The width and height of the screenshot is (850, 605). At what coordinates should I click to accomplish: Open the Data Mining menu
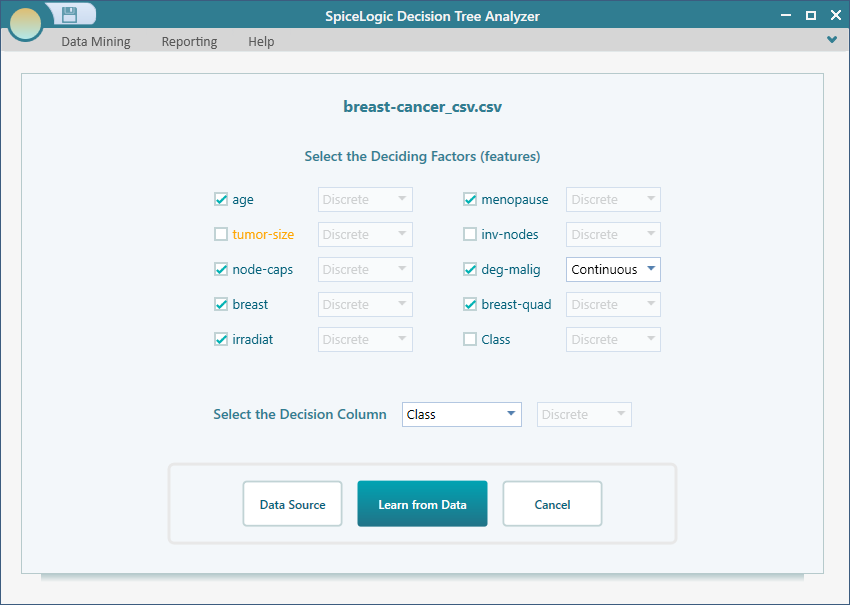(96, 41)
